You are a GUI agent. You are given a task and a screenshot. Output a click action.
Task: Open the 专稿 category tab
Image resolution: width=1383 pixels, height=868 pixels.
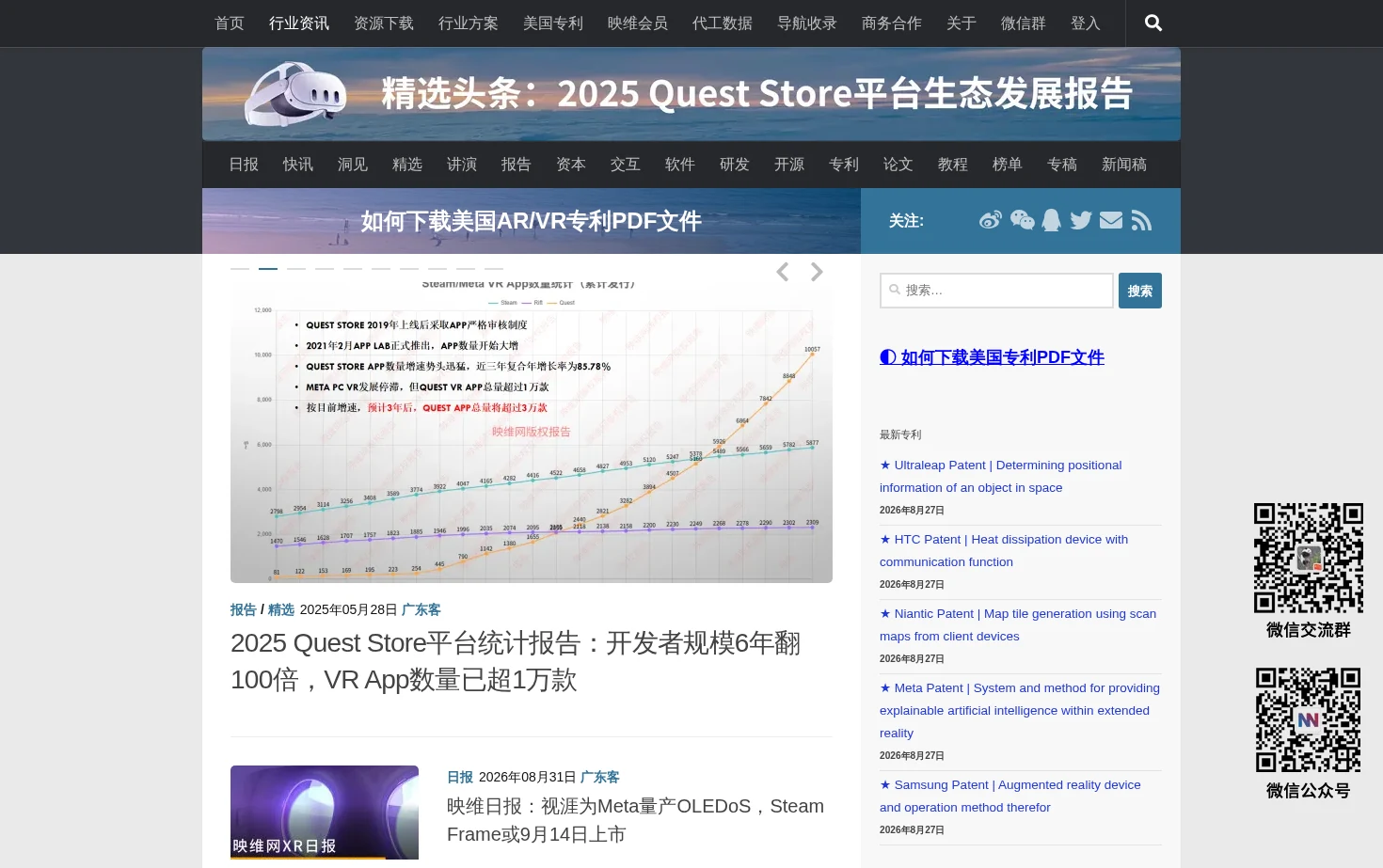1062,165
